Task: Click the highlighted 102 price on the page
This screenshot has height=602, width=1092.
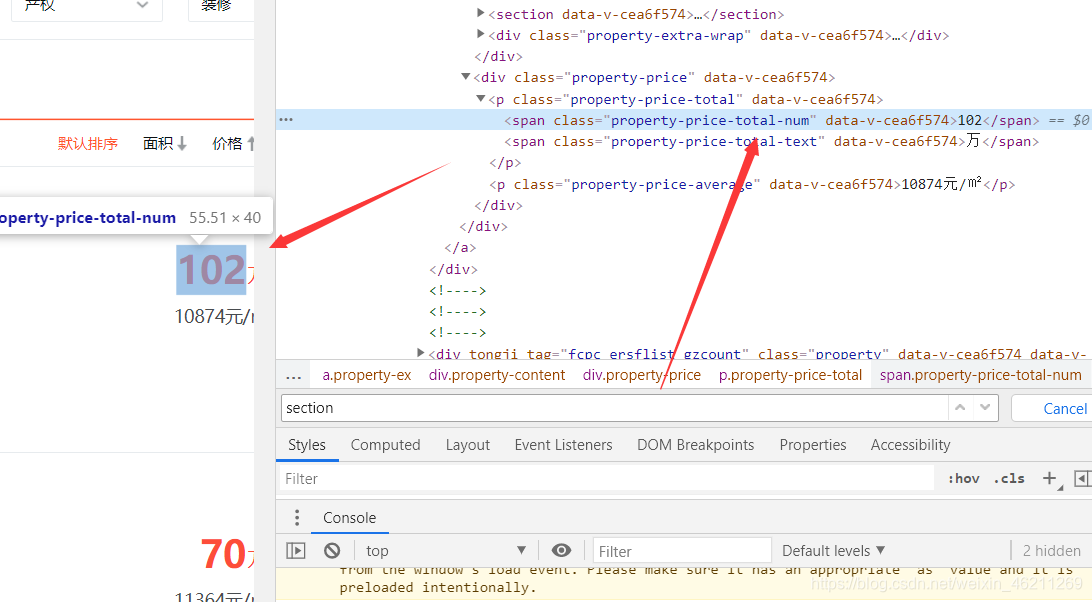Action: point(212,270)
